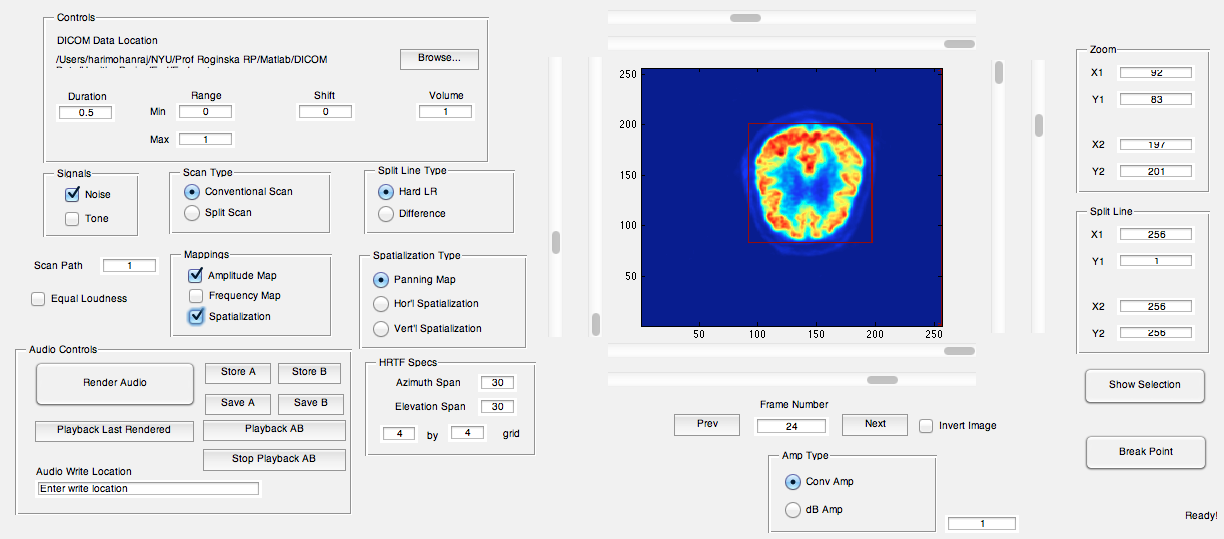
Task: Click the Range Max field
Action: pos(204,139)
